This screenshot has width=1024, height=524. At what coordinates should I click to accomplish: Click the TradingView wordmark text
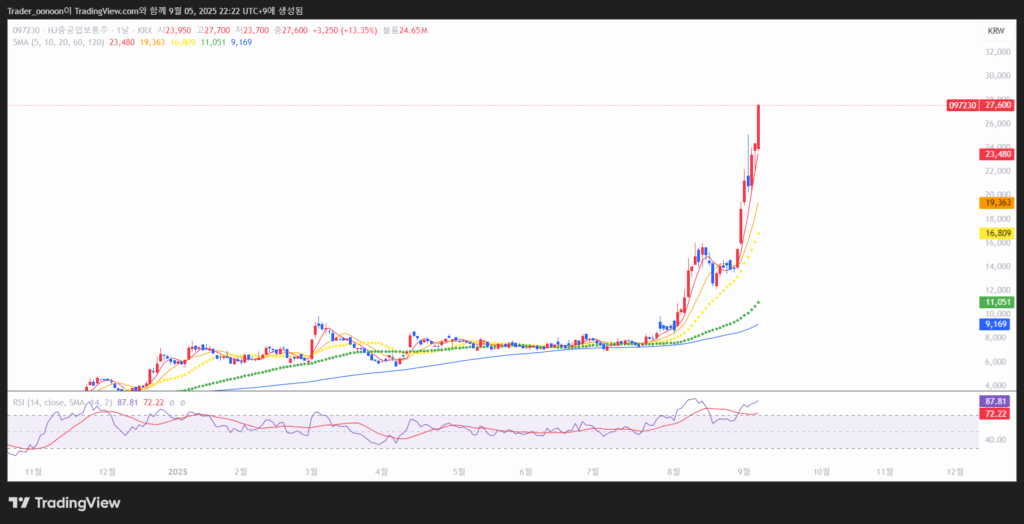(77, 503)
